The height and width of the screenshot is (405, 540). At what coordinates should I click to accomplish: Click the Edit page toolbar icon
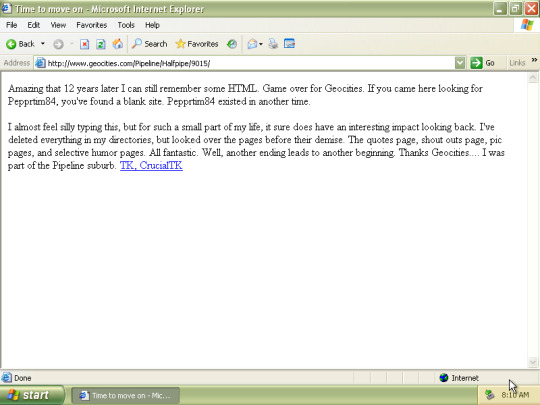point(289,44)
